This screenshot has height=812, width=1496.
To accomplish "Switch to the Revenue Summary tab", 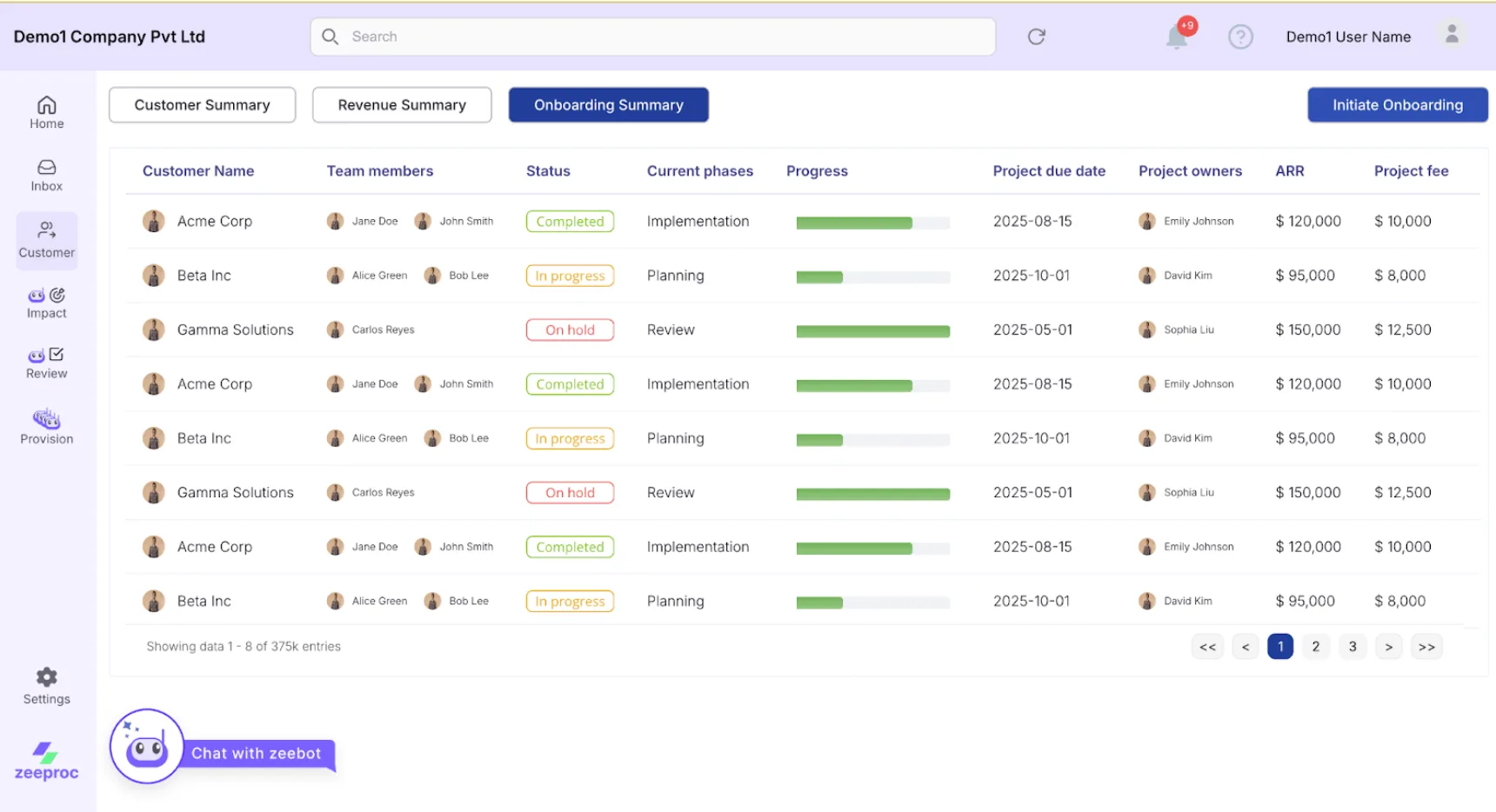I will (x=402, y=104).
